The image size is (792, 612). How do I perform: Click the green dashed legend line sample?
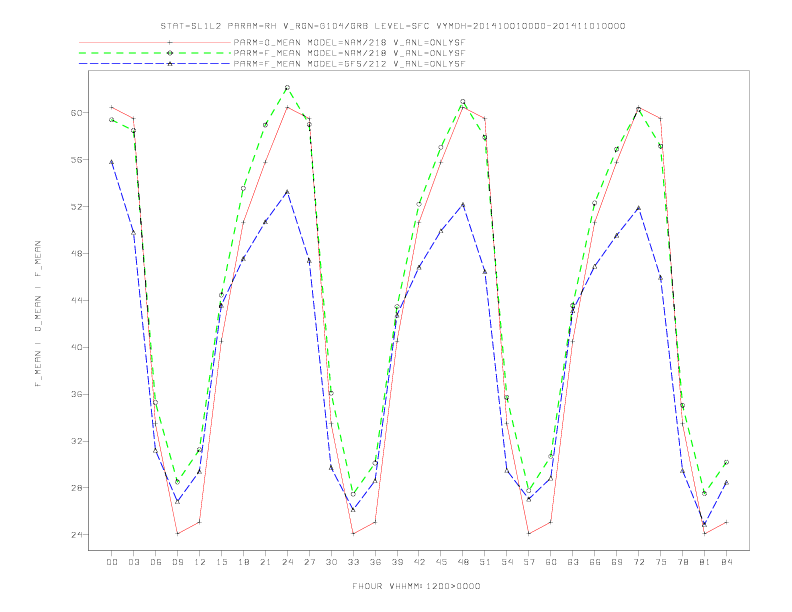tap(155, 53)
